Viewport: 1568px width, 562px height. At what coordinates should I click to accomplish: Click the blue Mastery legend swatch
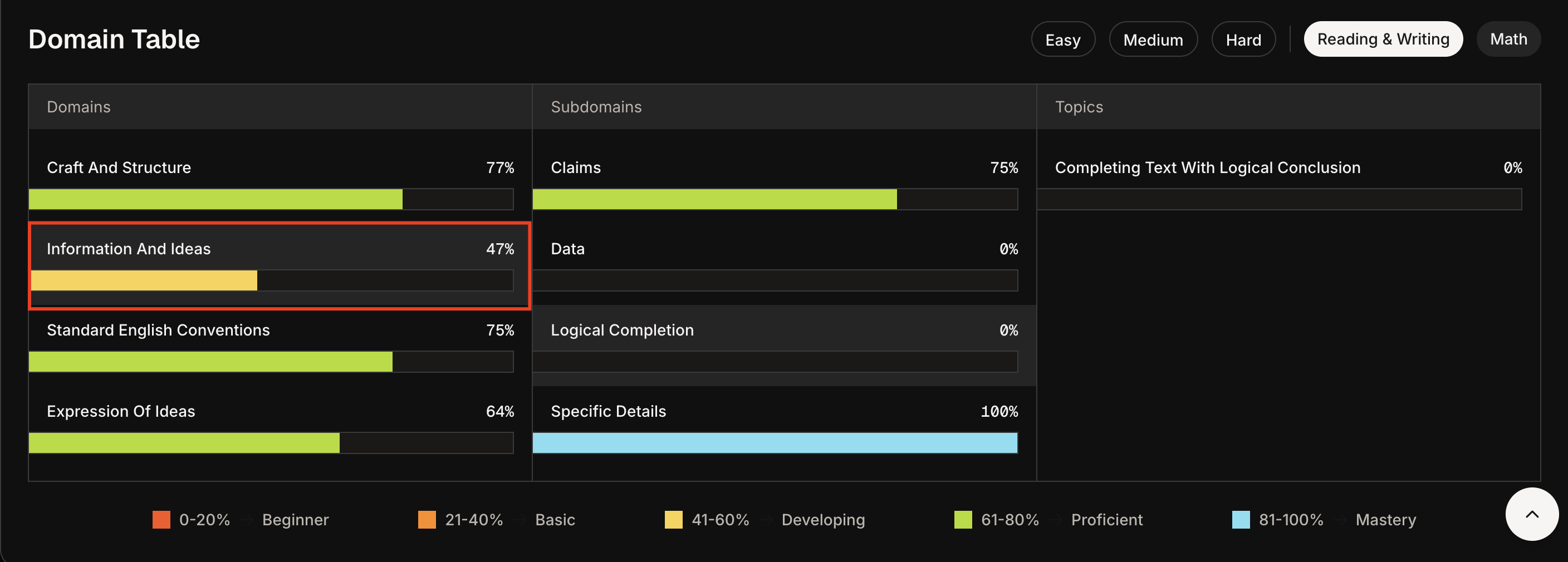pyautogui.click(x=1241, y=520)
